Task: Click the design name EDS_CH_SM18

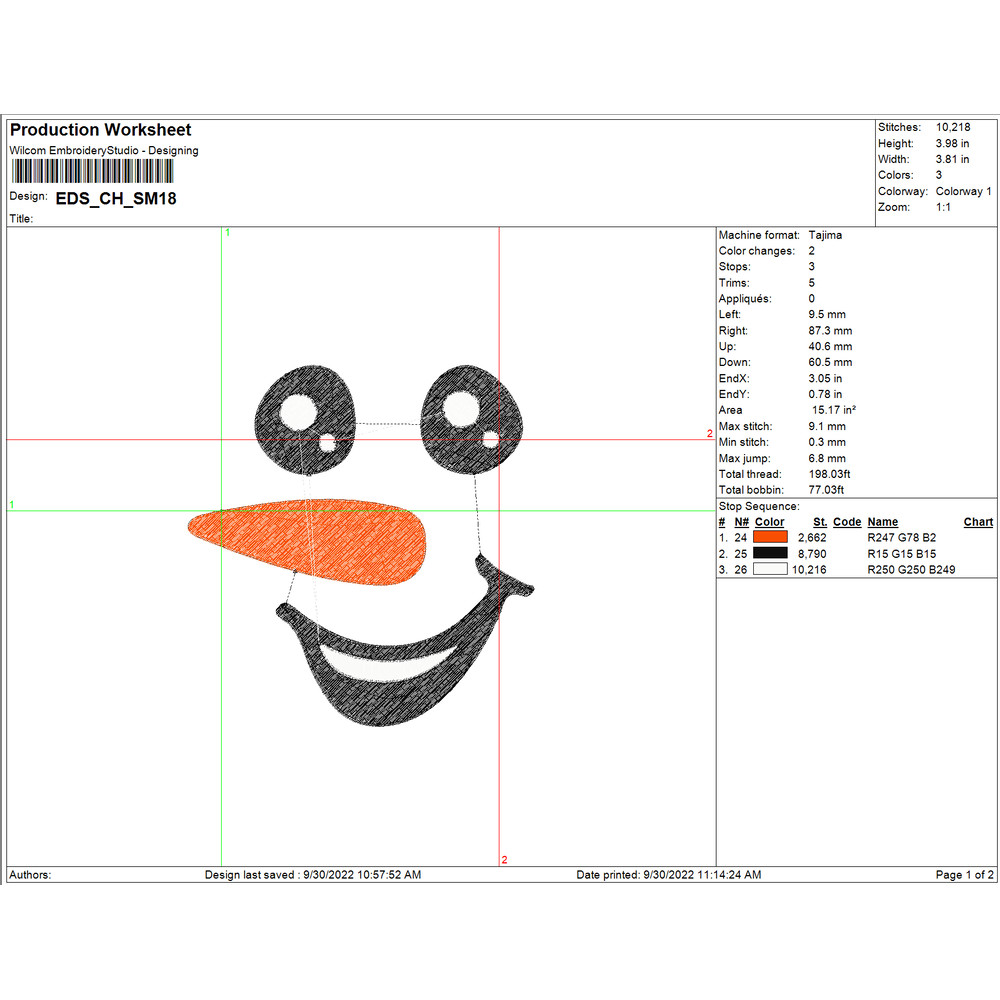Action: [116, 199]
